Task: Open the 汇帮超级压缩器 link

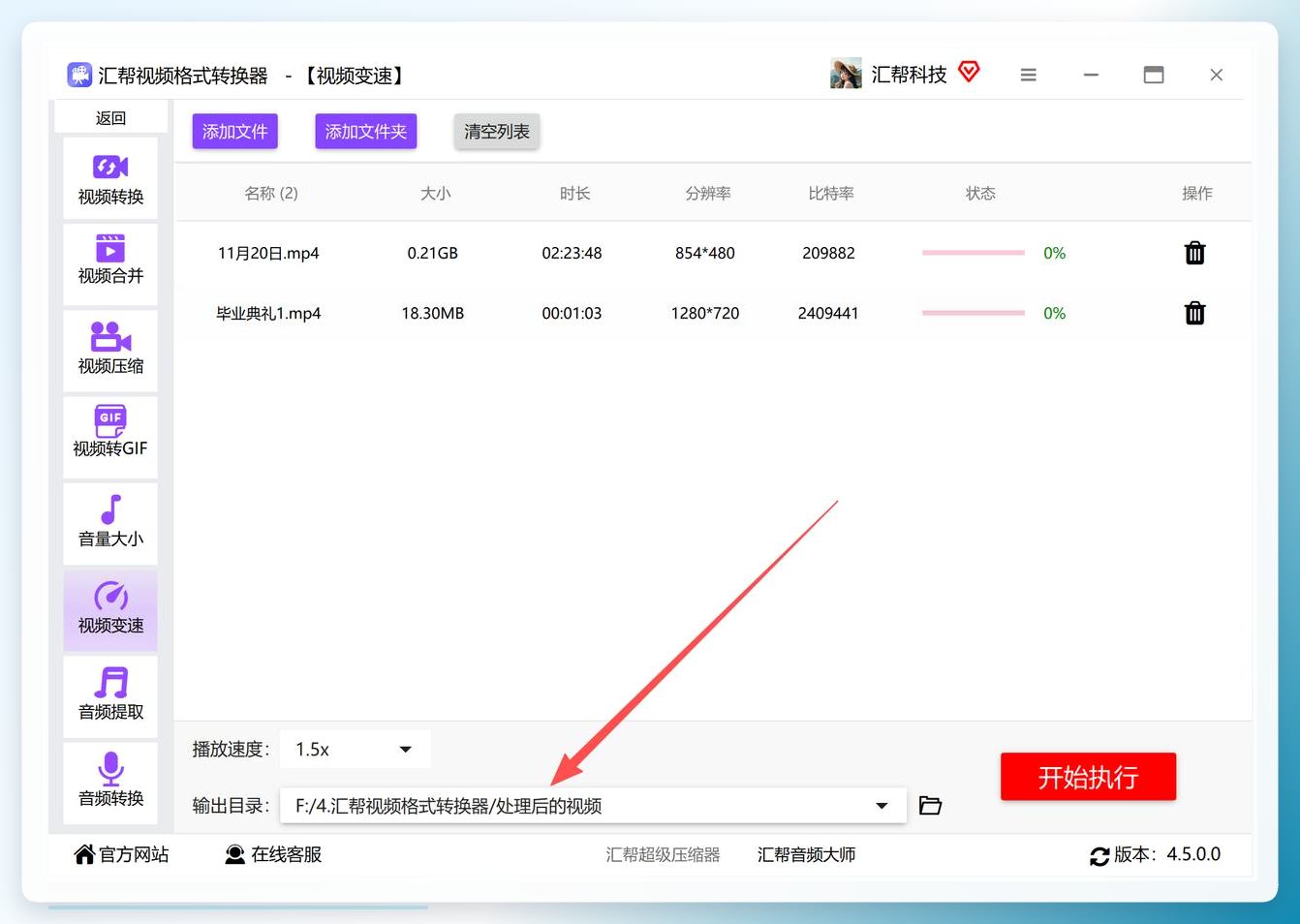Action: (664, 854)
